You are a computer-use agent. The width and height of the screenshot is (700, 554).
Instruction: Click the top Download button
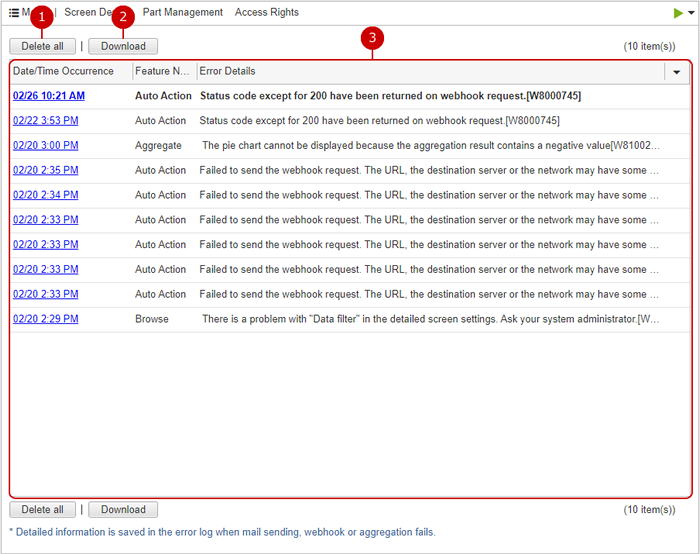pyautogui.click(x=123, y=46)
